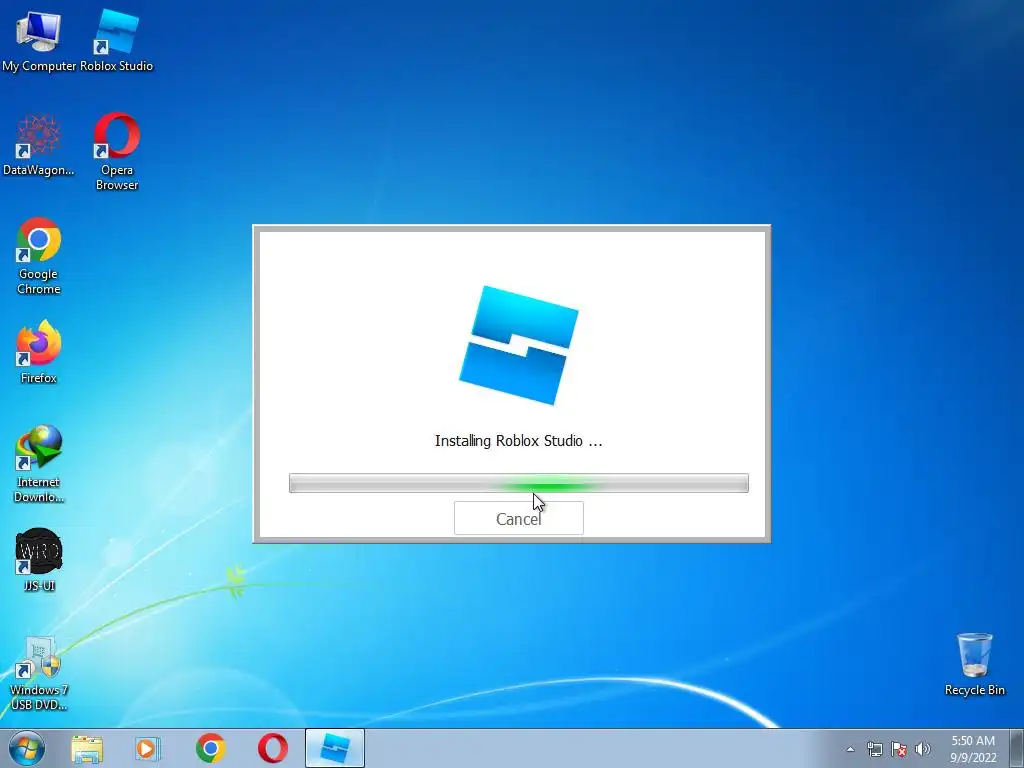Select the Firefox desktop shortcut
This screenshot has width=1024, height=768.
point(39,353)
